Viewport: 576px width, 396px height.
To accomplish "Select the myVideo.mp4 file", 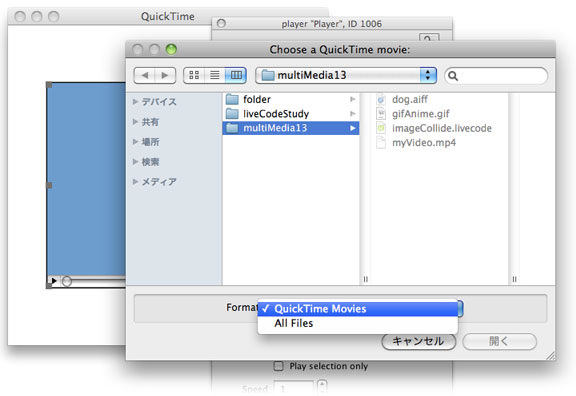I will tap(424, 143).
